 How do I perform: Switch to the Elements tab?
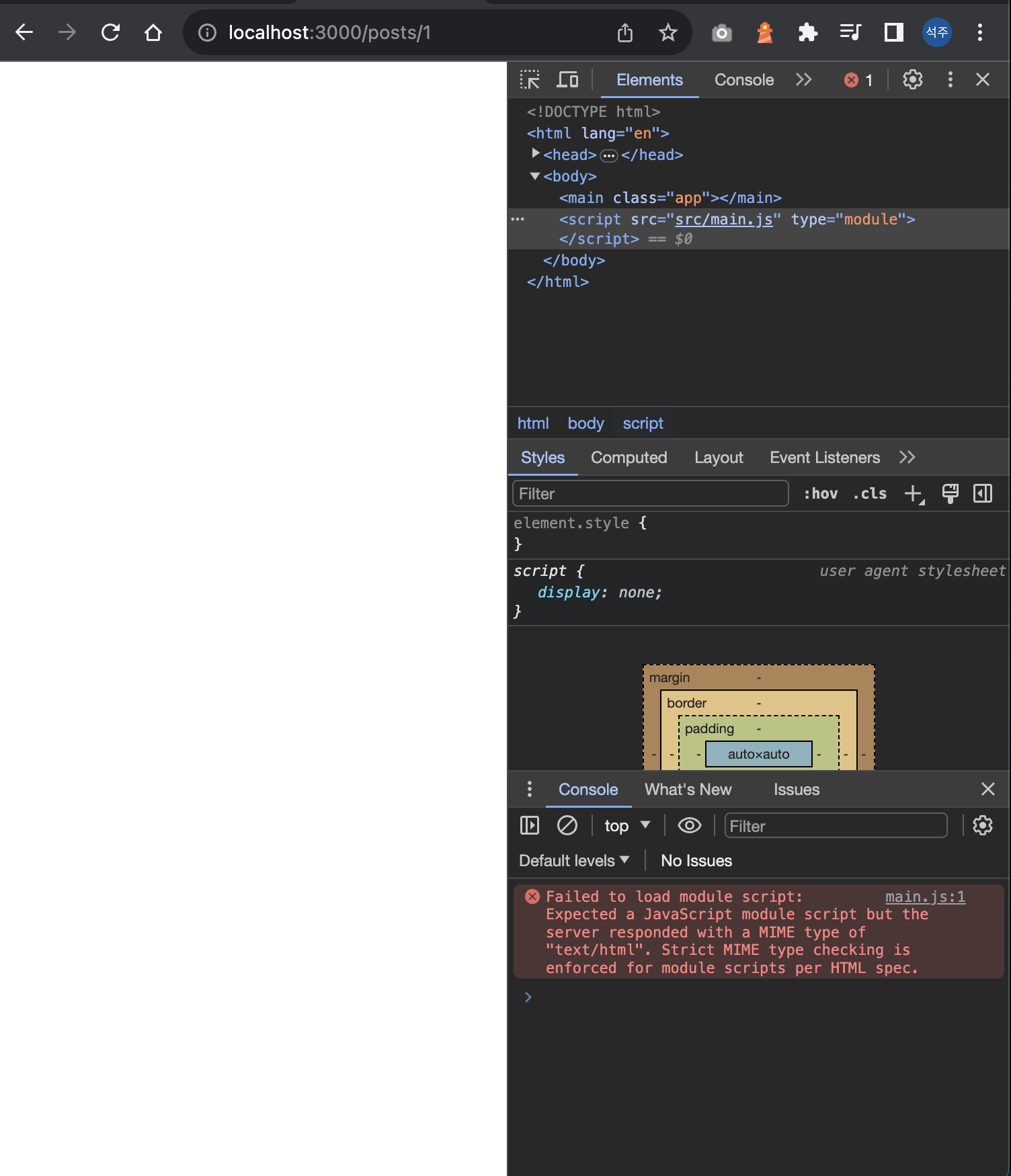[x=649, y=80]
